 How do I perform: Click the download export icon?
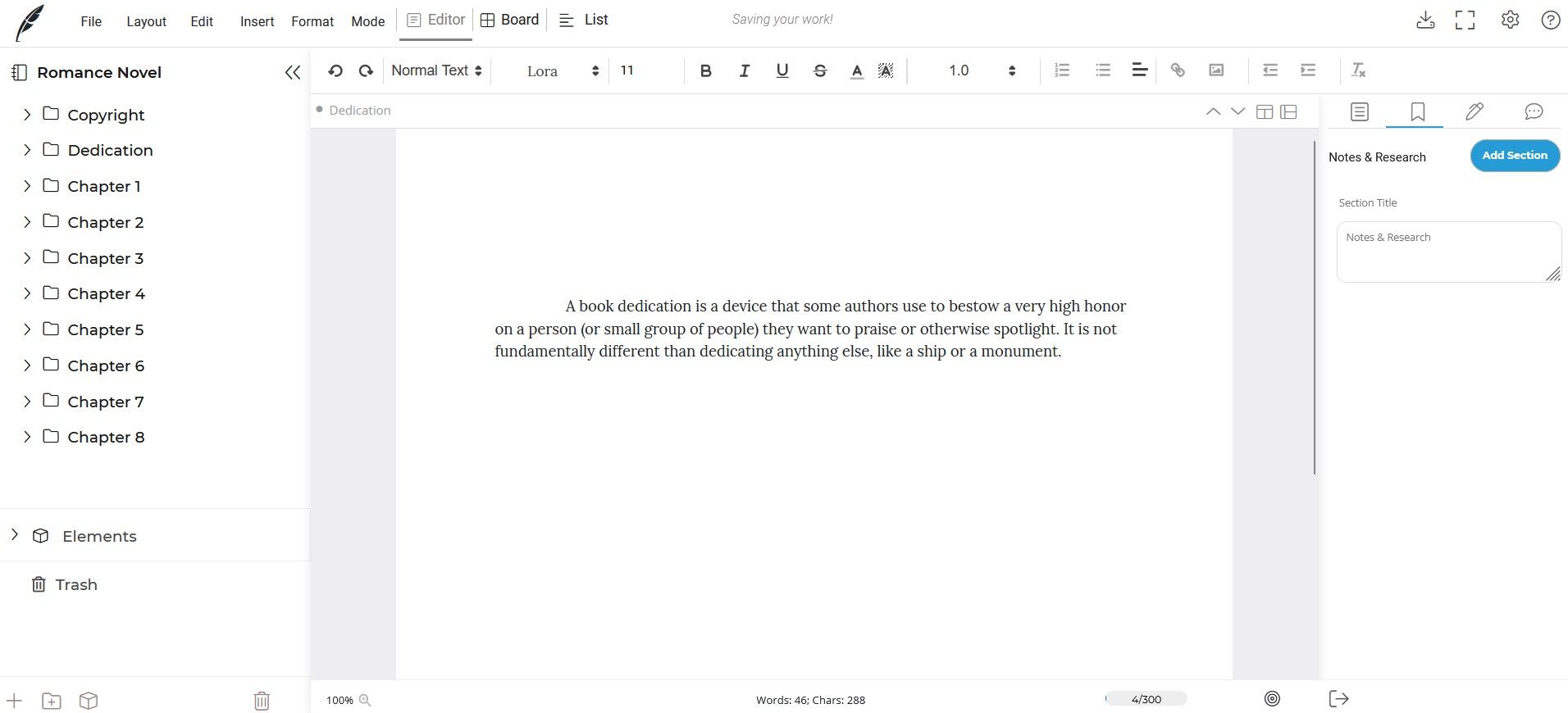1425,20
